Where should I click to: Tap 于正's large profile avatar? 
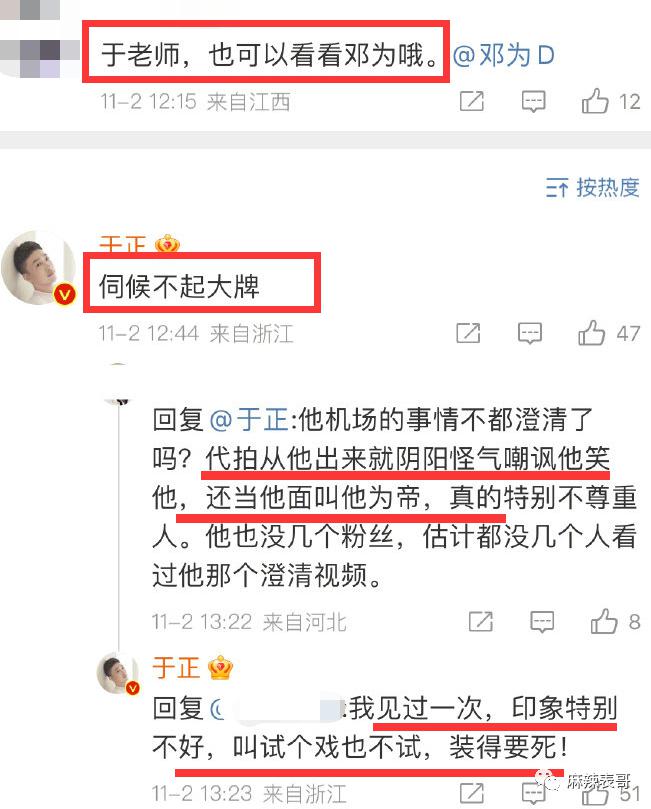point(39,268)
